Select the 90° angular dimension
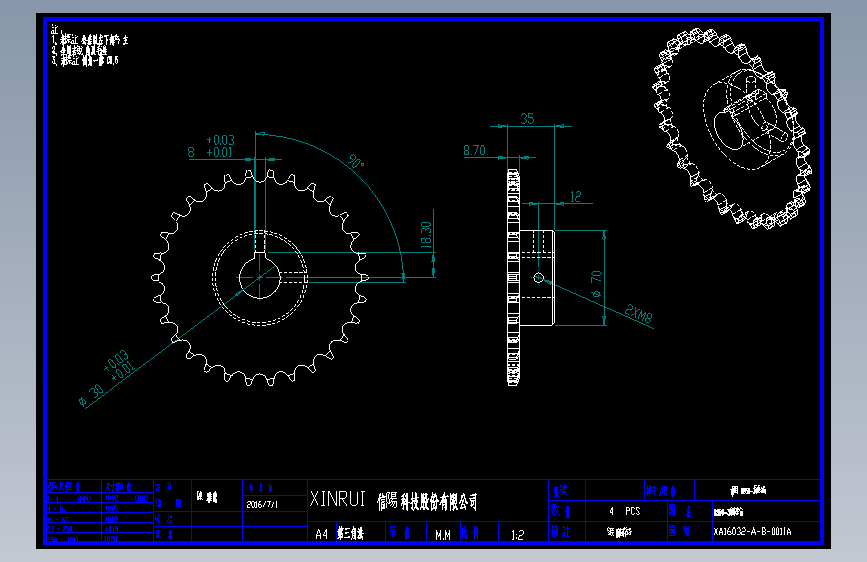 click(356, 162)
